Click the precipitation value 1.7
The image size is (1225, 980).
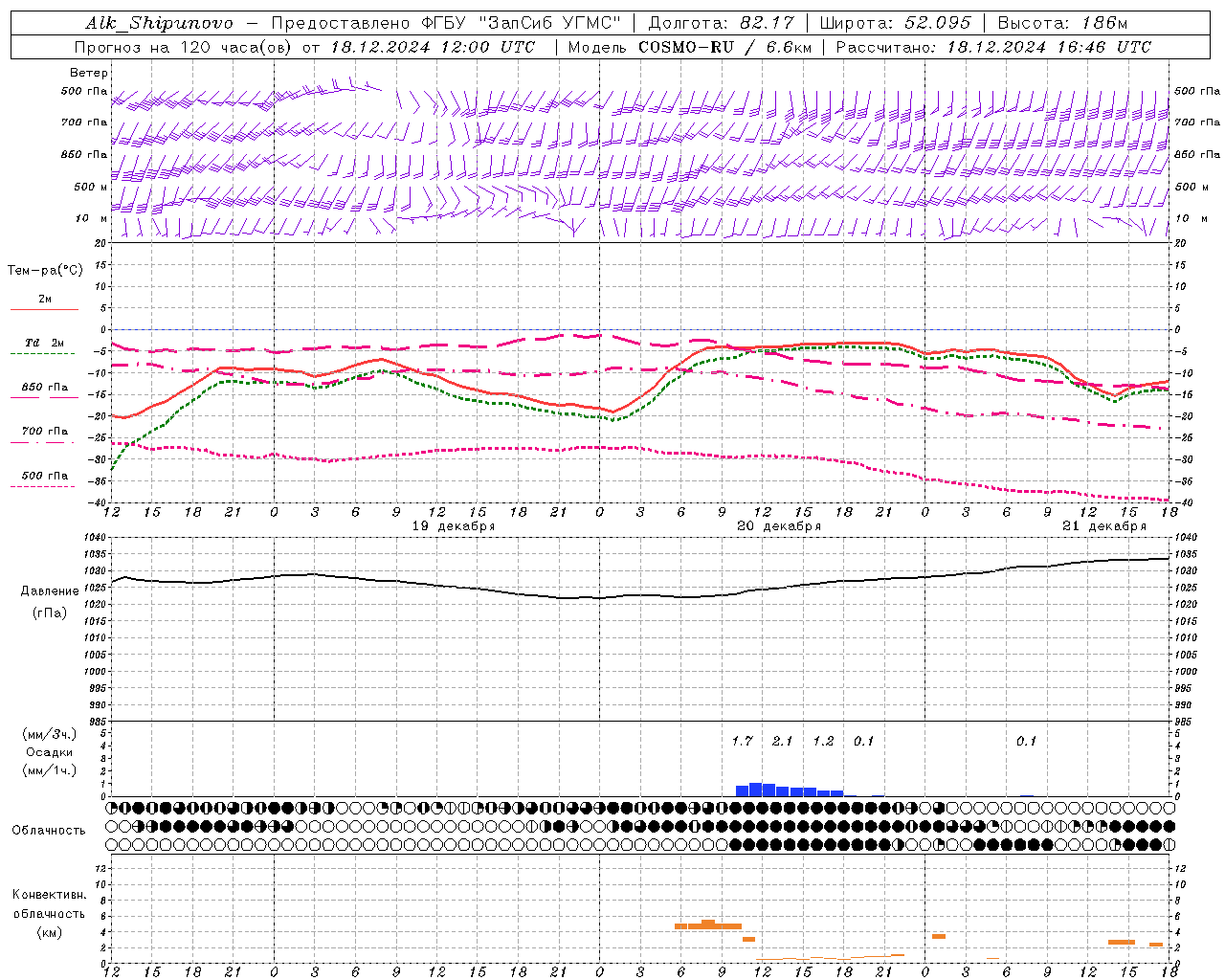742,741
